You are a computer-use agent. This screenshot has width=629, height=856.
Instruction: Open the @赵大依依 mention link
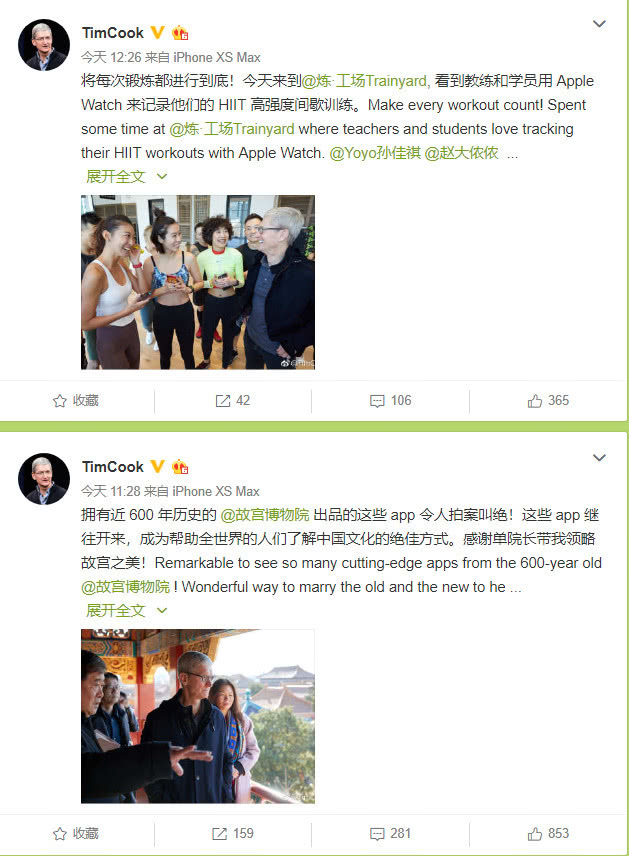[x=461, y=153]
